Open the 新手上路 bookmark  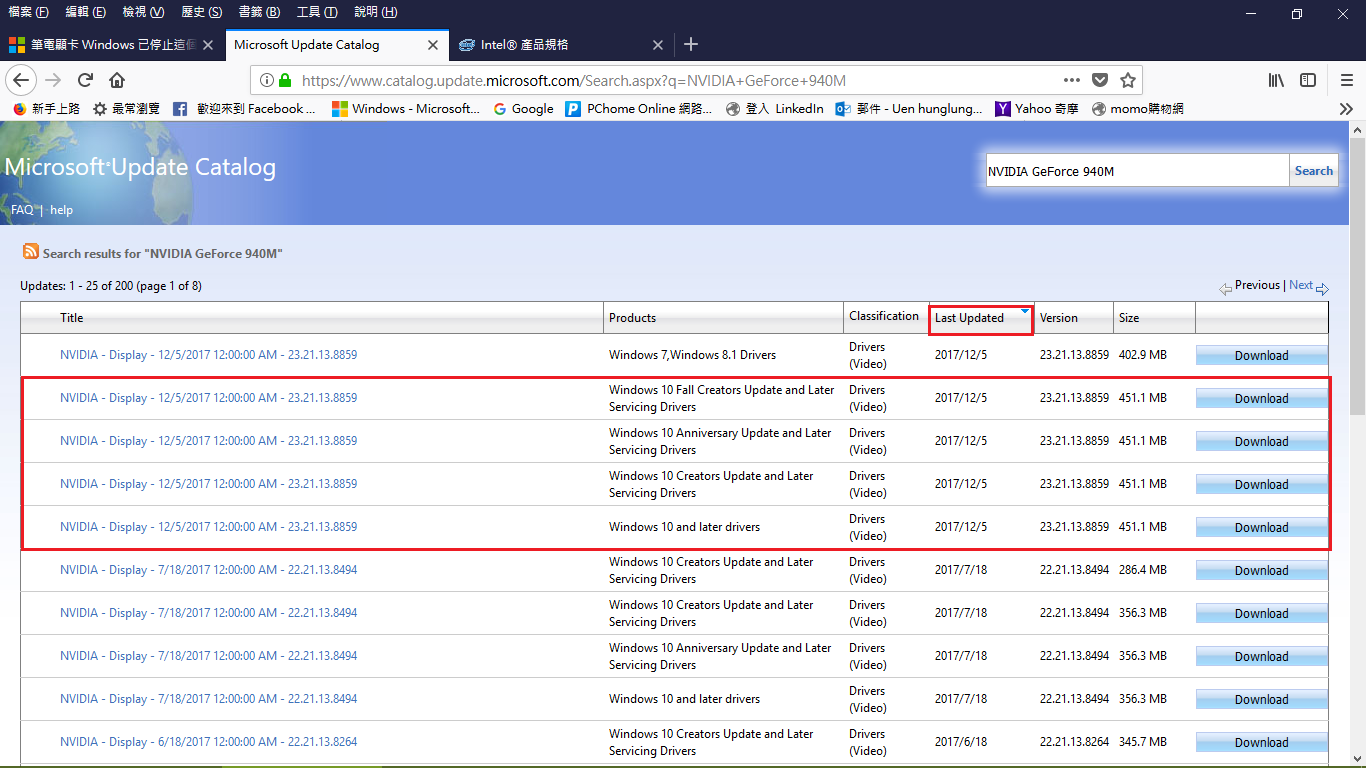46,108
